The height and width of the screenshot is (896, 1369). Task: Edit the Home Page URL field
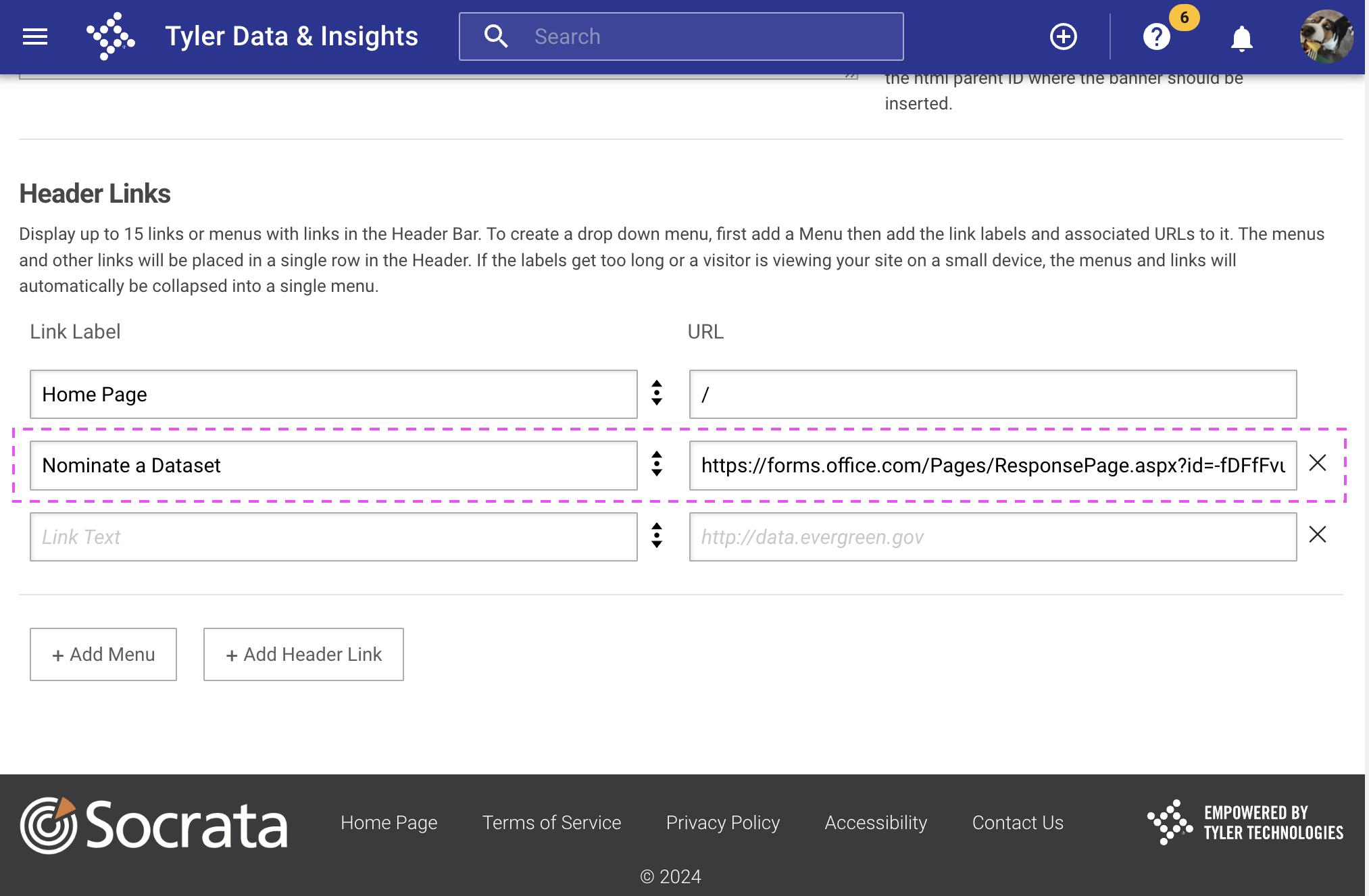(993, 394)
